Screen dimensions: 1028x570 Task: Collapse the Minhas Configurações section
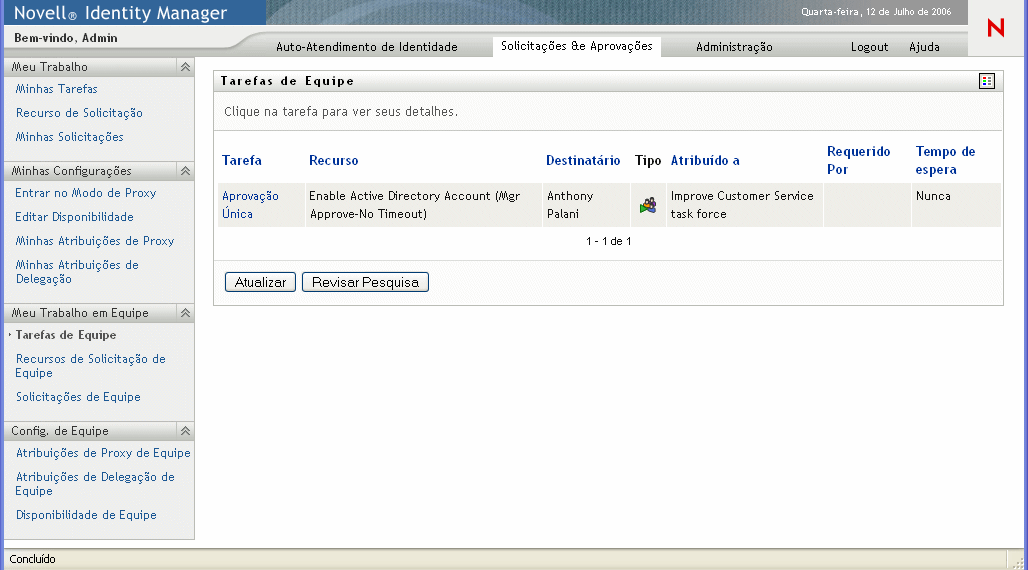(x=185, y=171)
